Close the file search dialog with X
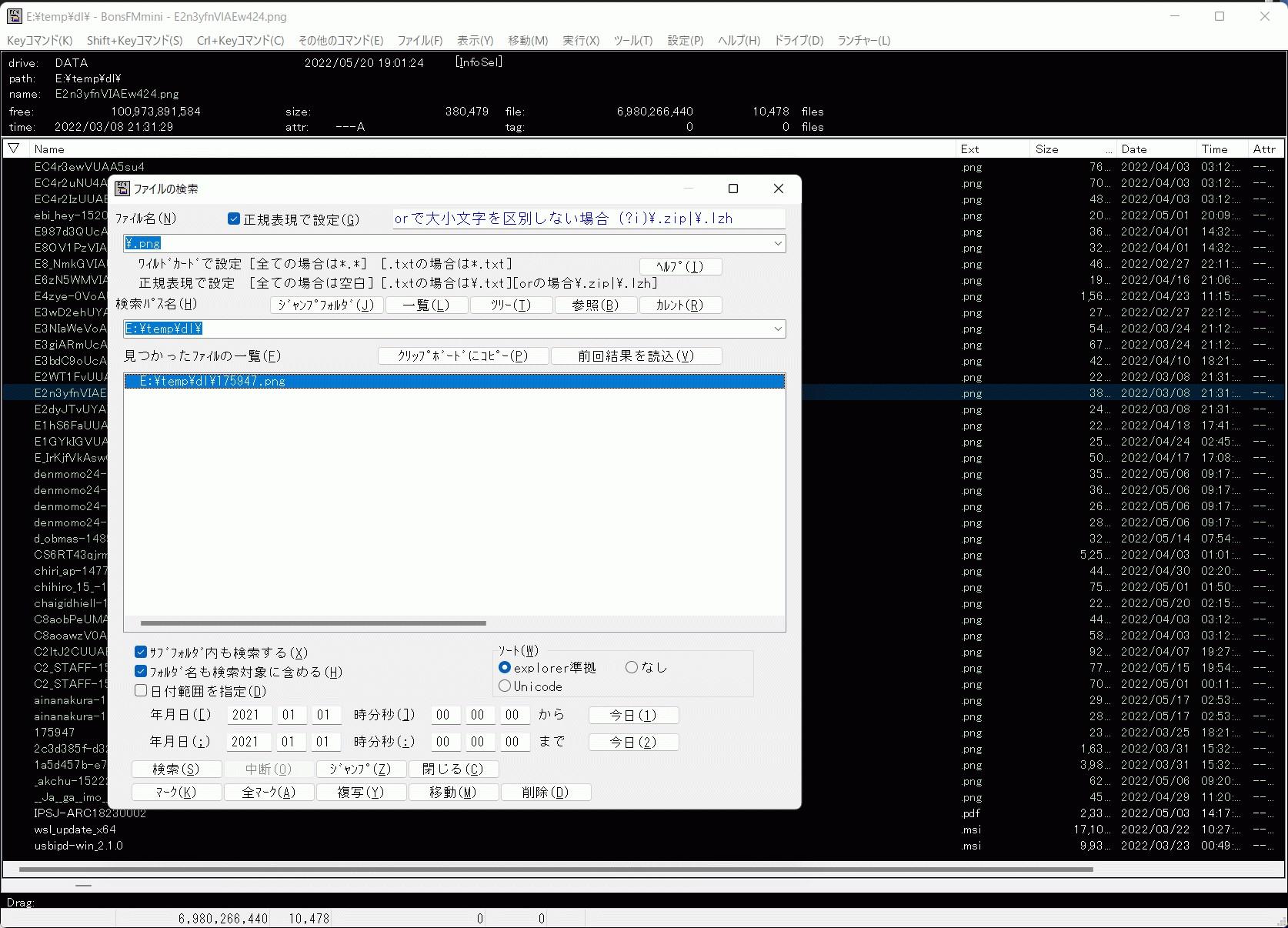This screenshot has height=928, width=1288. pyautogui.click(x=778, y=189)
